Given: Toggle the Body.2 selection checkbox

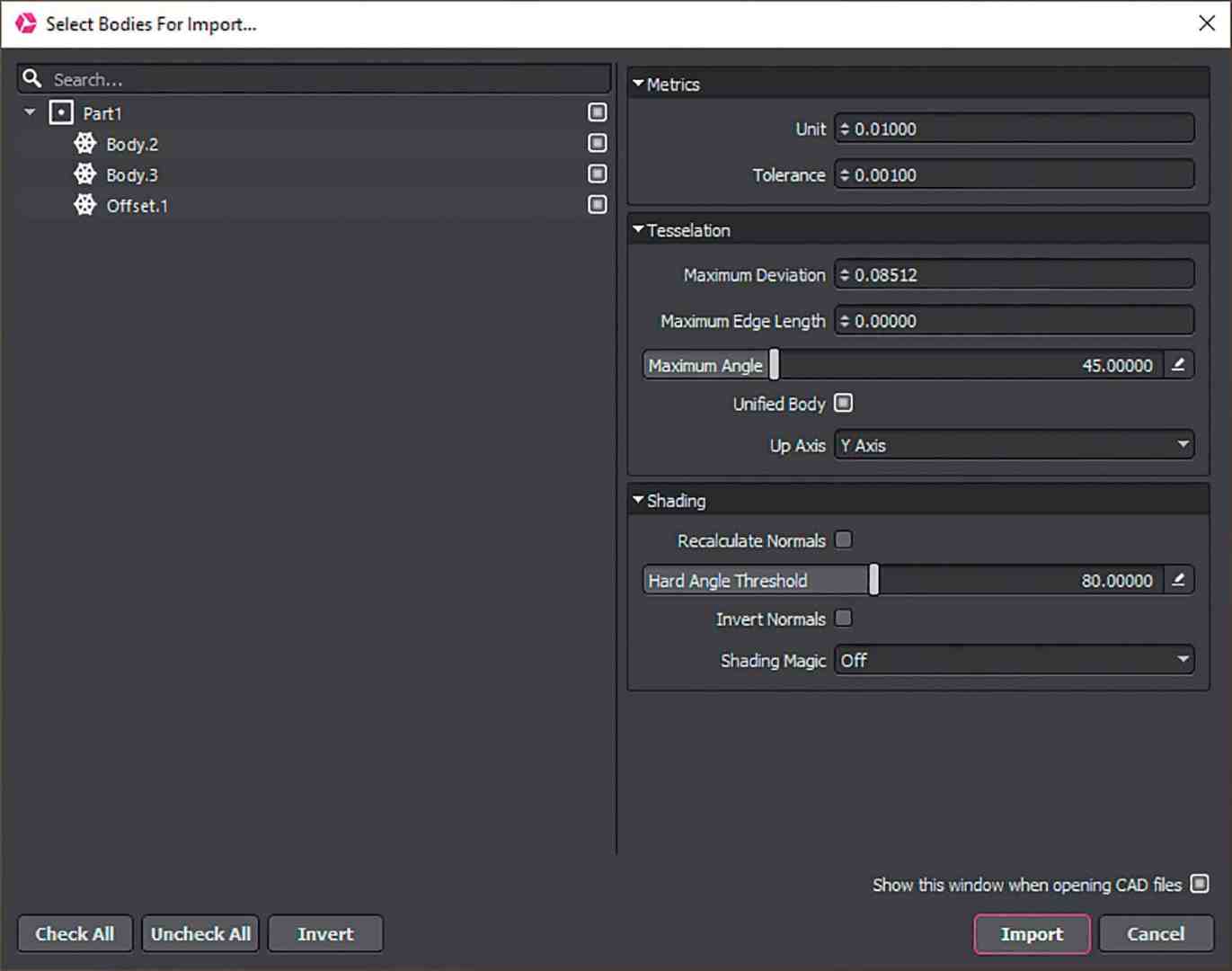Looking at the screenshot, I should click(x=597, y=142).
